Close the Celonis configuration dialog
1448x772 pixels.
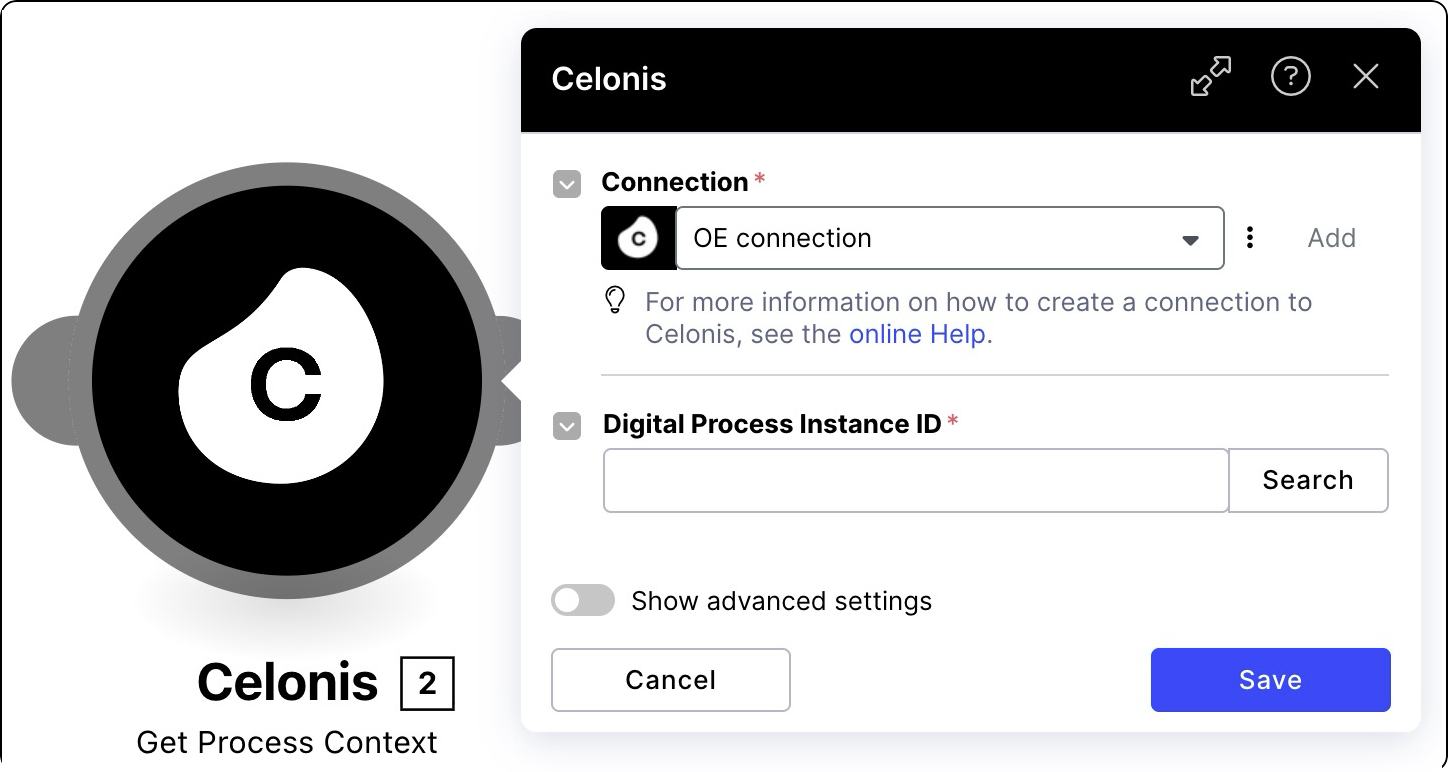(x=1366, y=77)
